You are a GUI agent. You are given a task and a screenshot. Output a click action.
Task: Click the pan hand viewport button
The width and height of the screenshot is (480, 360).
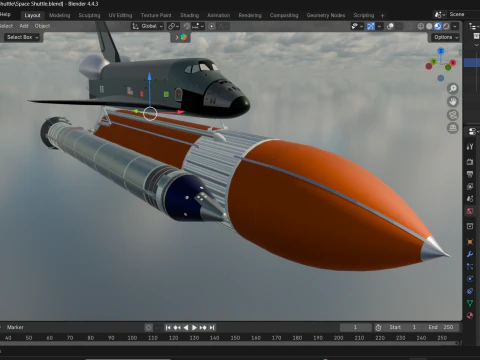tap(453, 102)
